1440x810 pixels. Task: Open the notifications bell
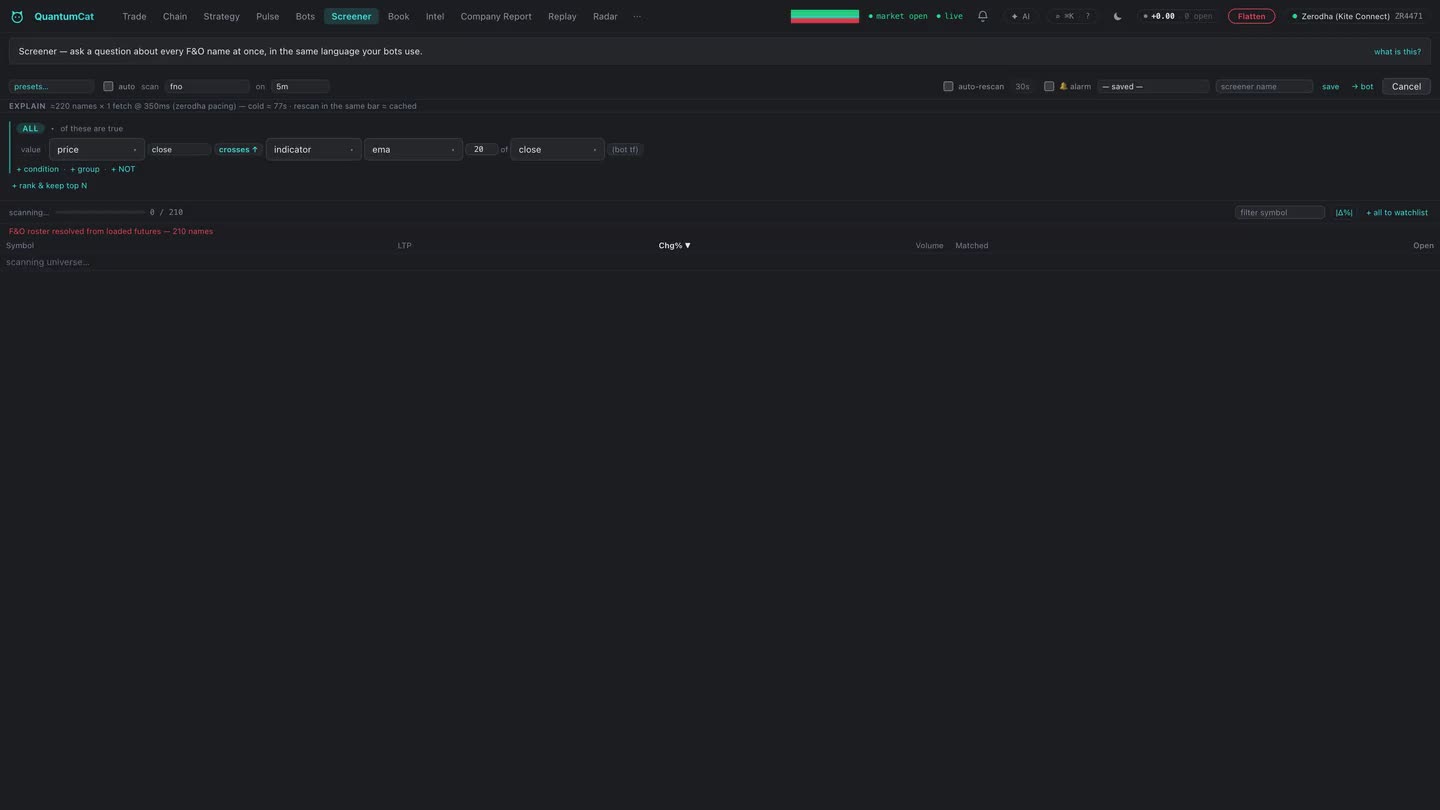coord(982,16)
